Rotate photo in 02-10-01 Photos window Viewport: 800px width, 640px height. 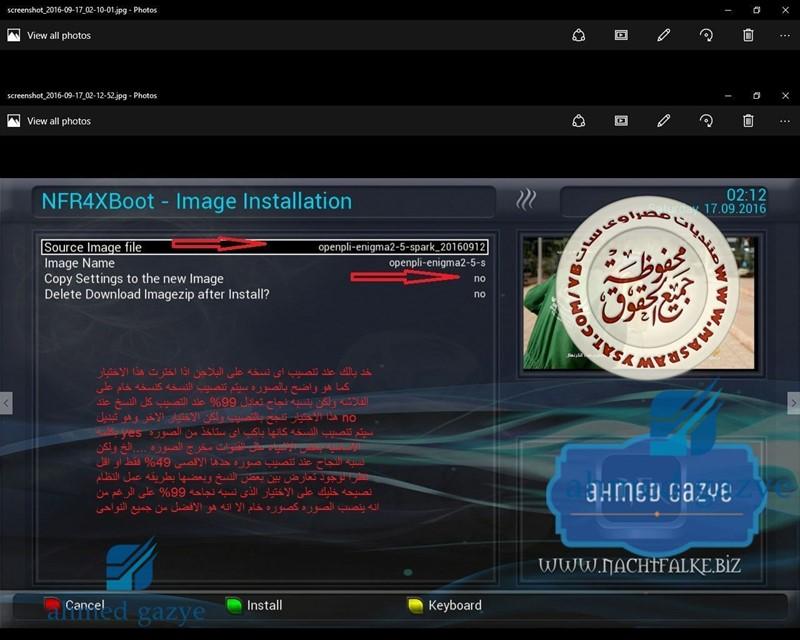[x=706, y=35]
